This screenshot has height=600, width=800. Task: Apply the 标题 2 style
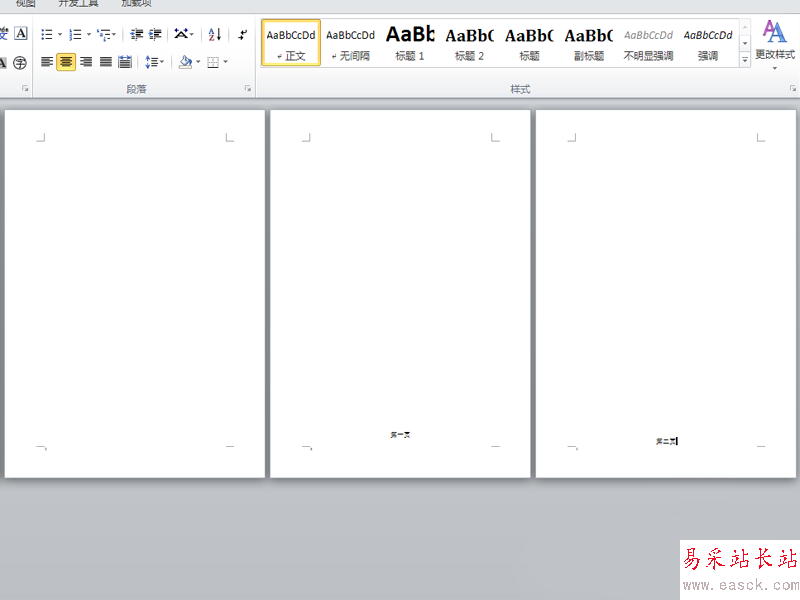(469, 43)
